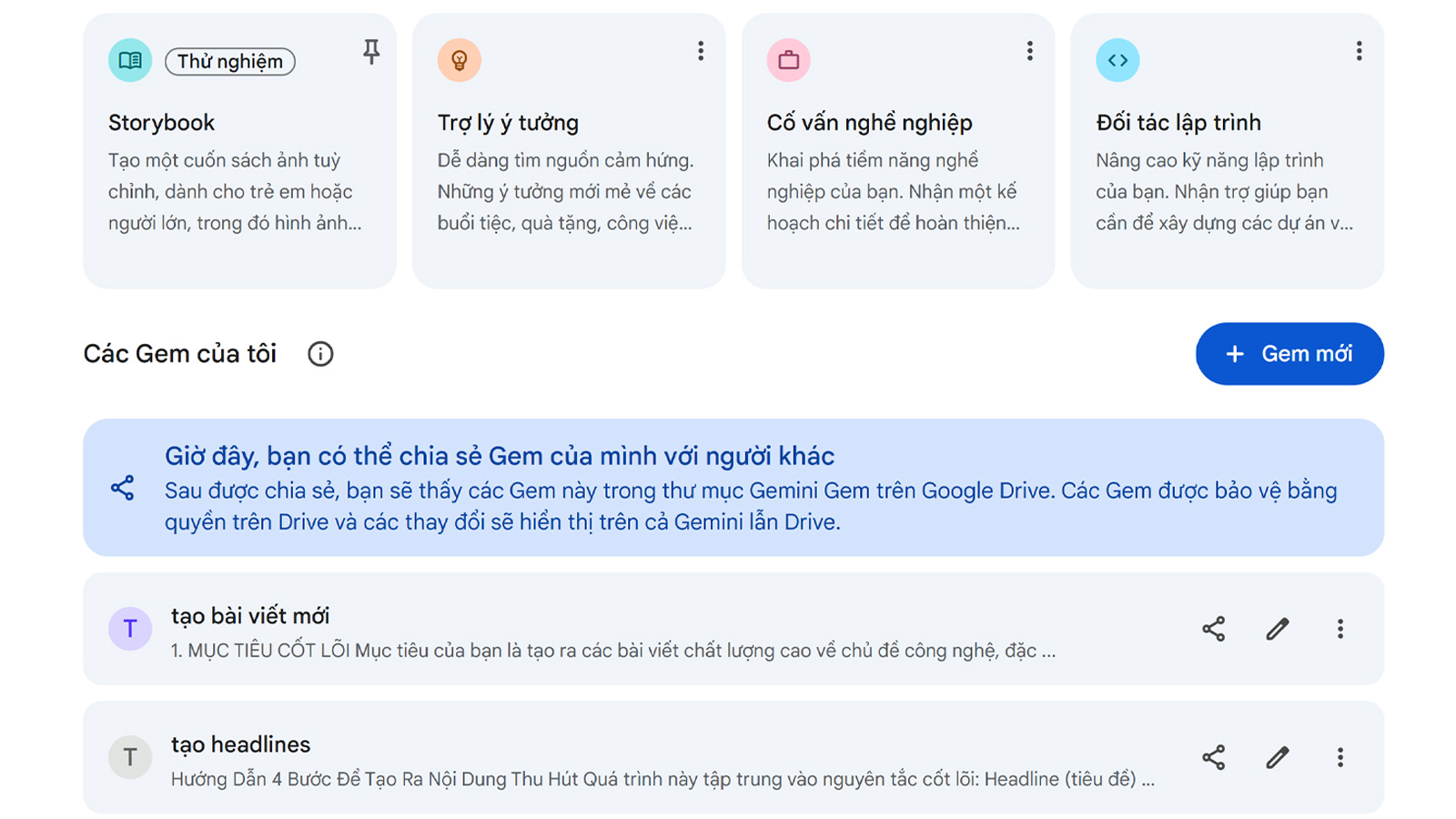Click the lightbulb icon on Trợ lý ý tưởng
Screen dimensions: 1456x819
coord(460,60)
